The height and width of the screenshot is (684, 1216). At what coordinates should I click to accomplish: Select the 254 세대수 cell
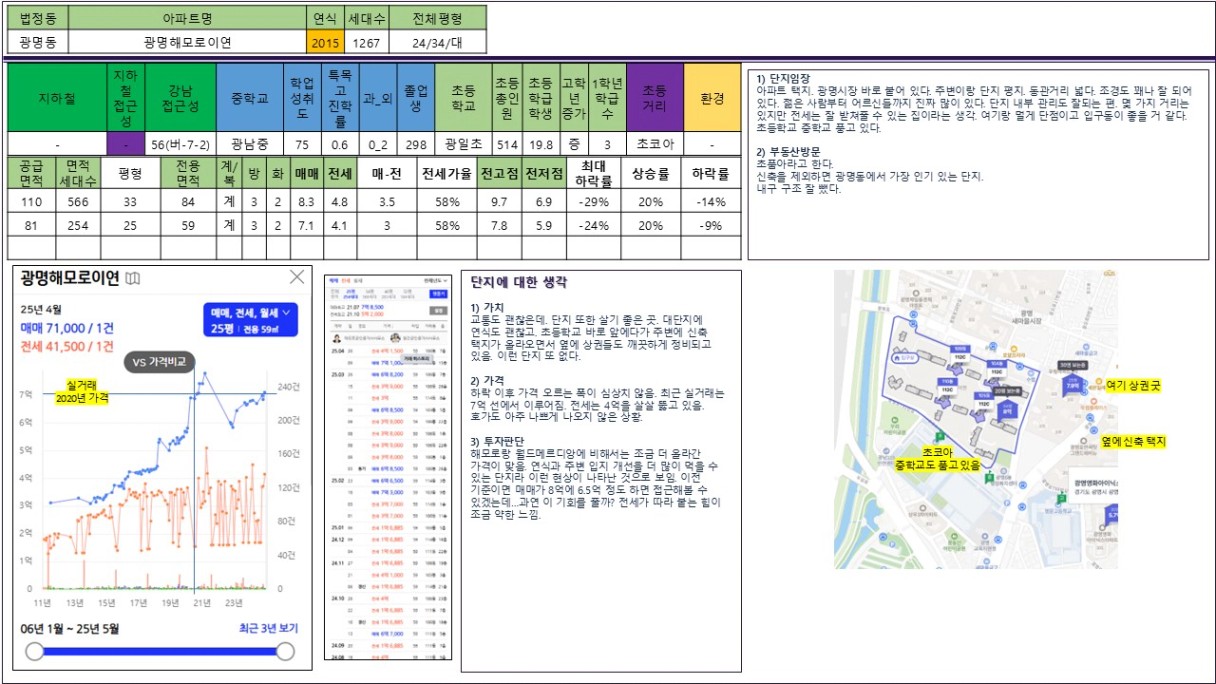[x=77, y=225]
